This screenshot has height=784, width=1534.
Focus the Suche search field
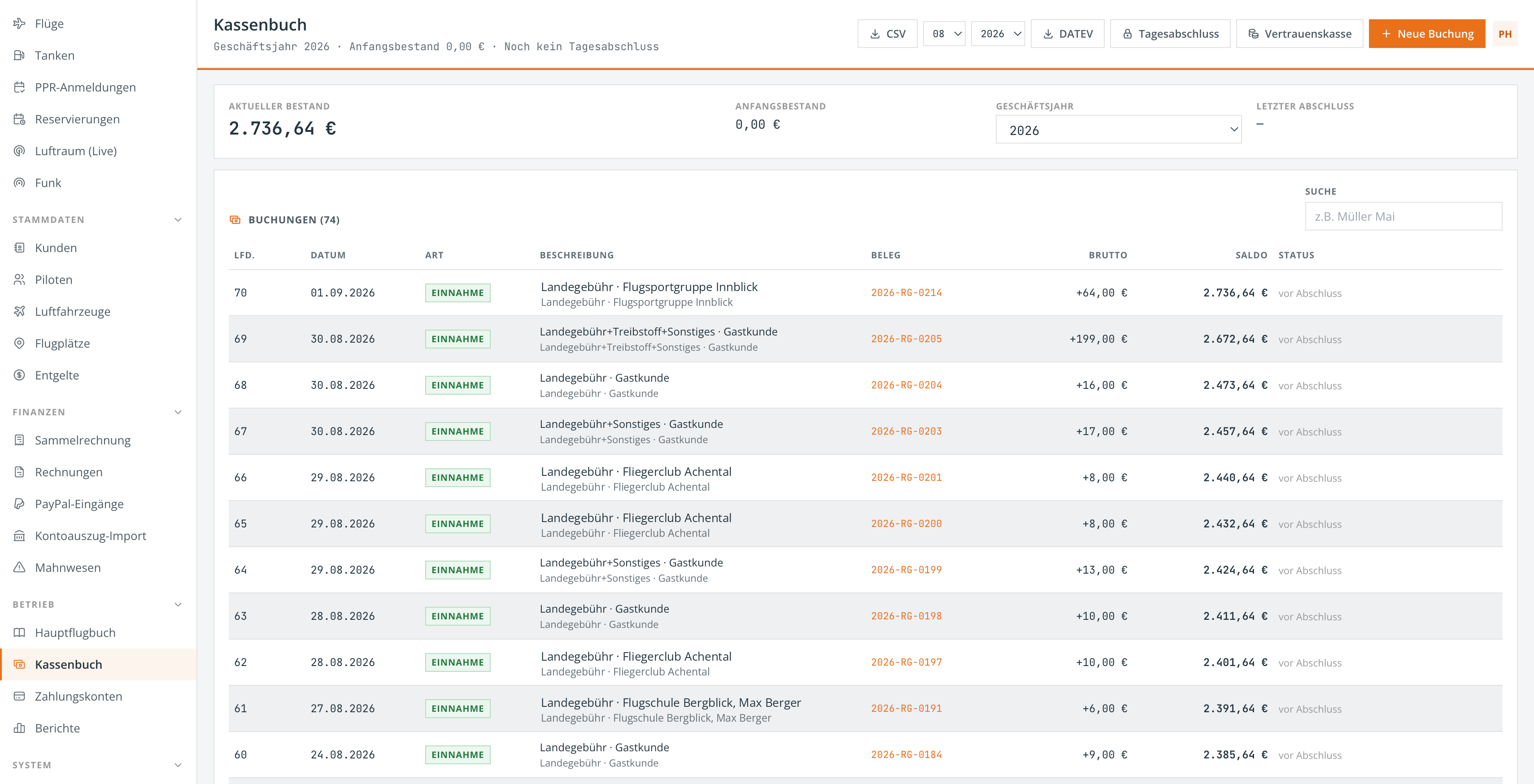pos(1403,216)
